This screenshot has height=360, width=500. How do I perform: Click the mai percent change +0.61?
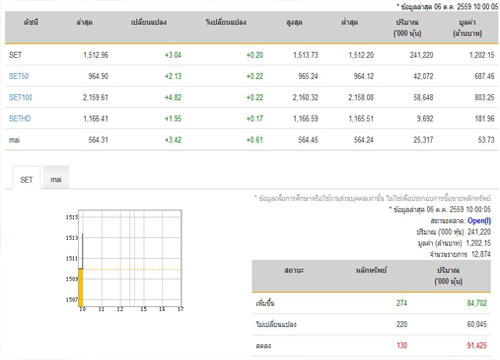click(255, 140)
